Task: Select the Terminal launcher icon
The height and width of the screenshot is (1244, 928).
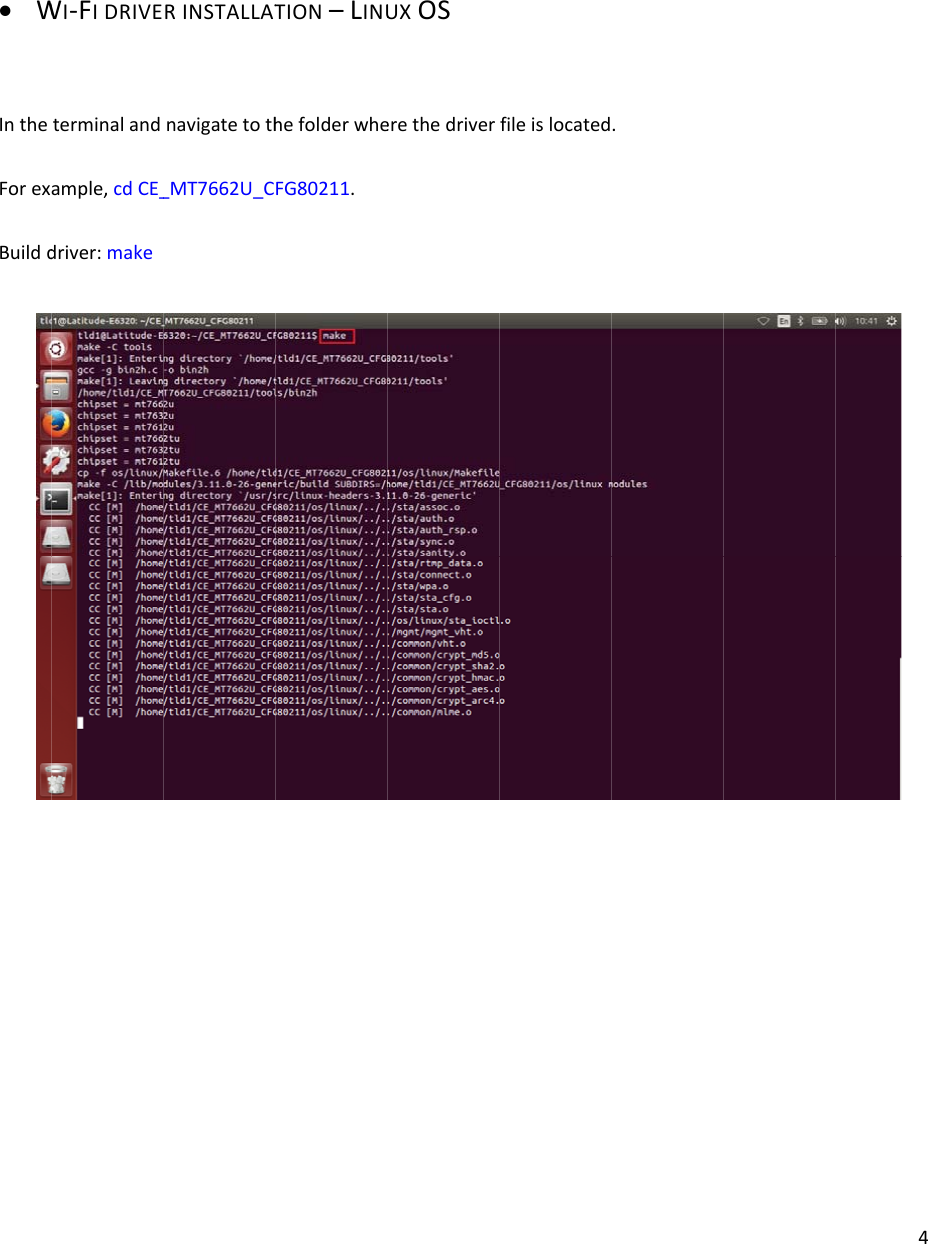Action: 56,498
